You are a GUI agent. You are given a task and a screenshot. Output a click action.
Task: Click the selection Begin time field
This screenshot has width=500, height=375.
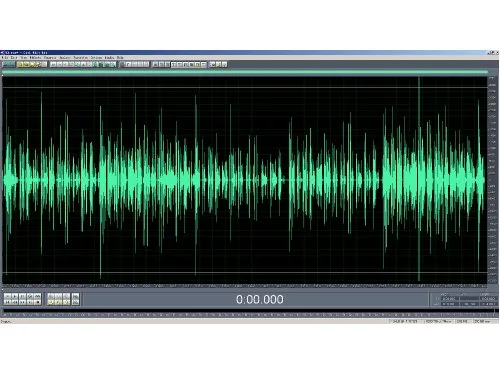click(x=449, y=299)
